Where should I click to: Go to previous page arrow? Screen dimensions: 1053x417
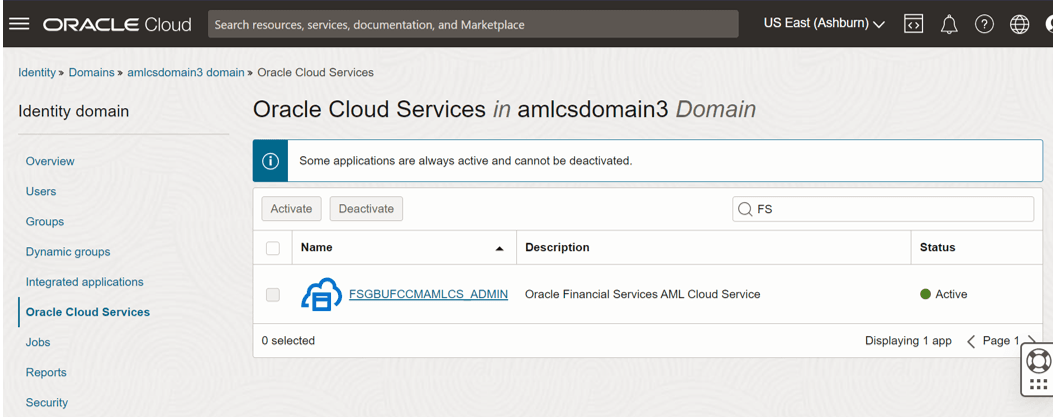tap(970, 342)
